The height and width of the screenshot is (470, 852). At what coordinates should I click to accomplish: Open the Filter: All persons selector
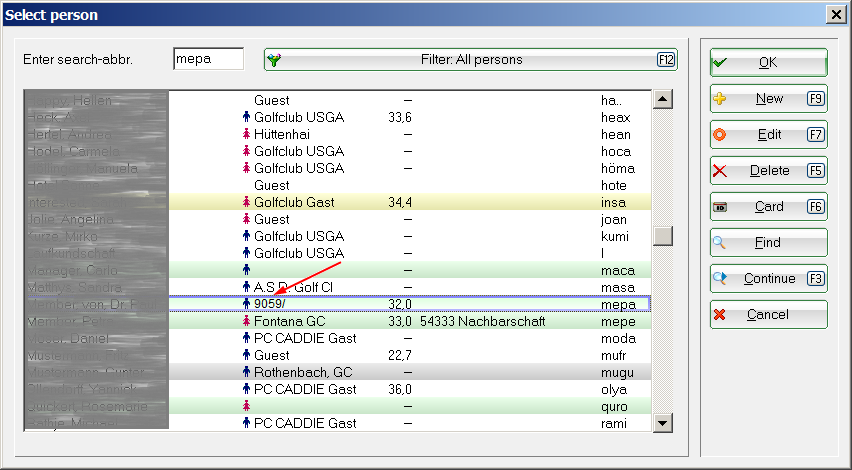tap(470, 60)
